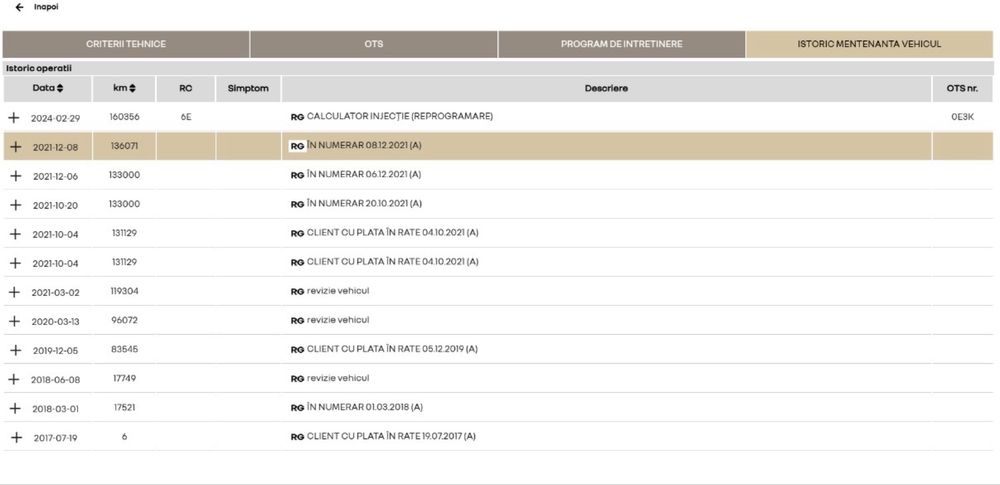Expand the 2024-02-29 operation row
This screenshot has height=485, width=1000.
(14, 117)
